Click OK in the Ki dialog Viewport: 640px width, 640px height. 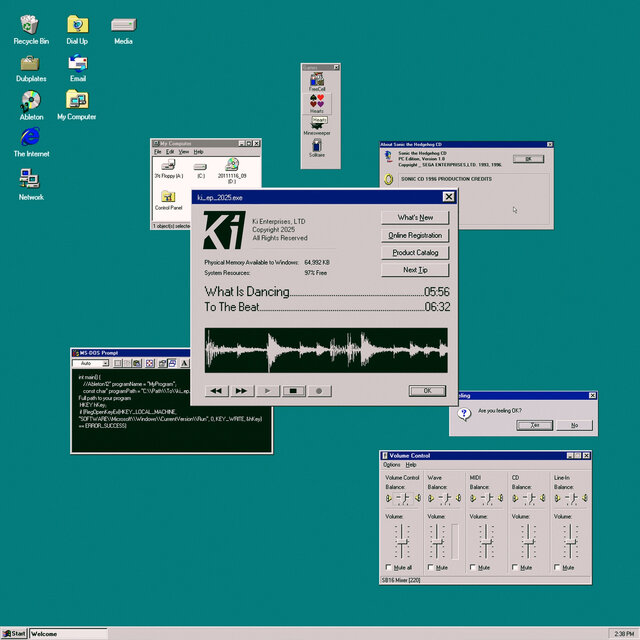coord(427,391)
